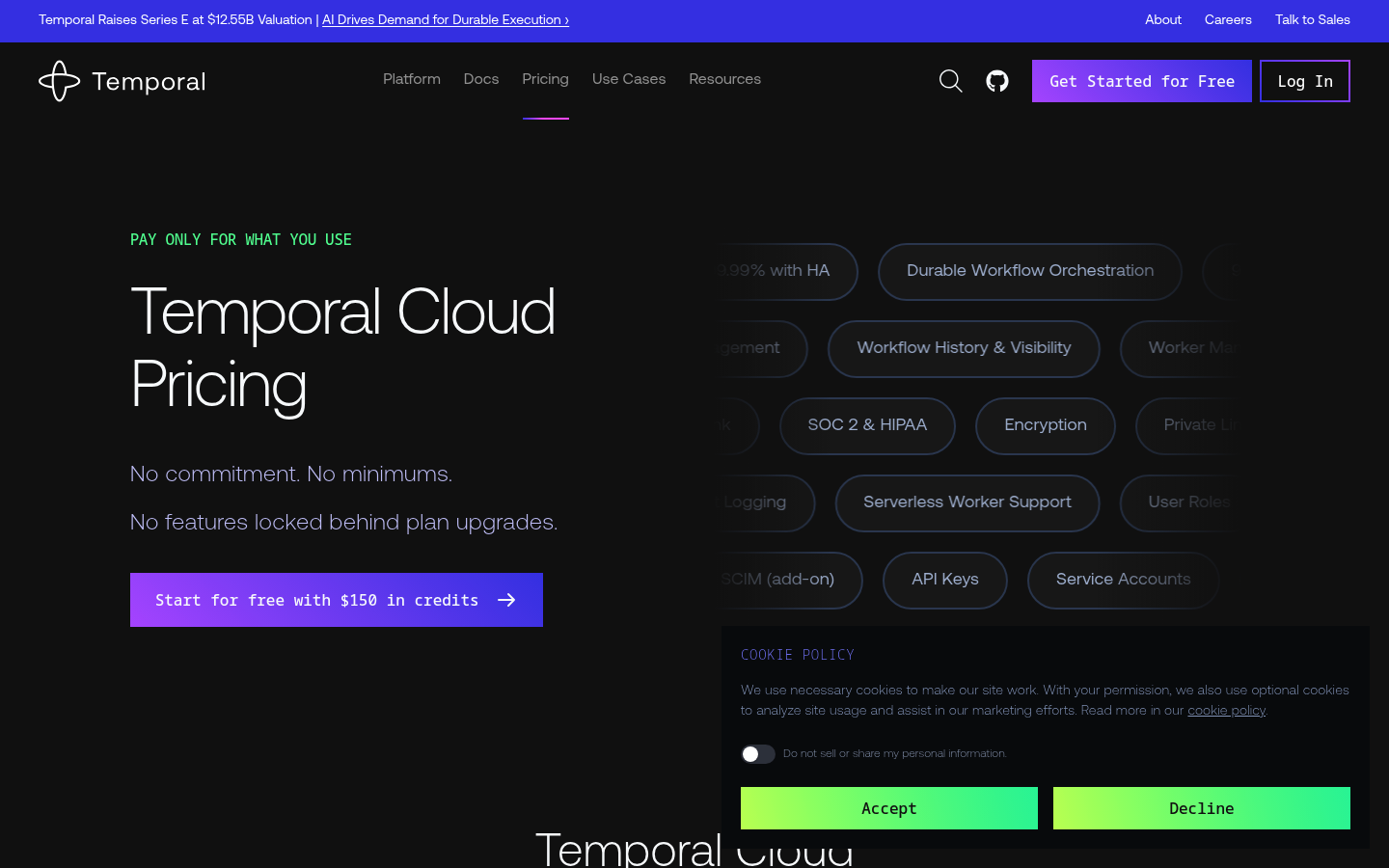This screenshot has width=1389, height=868.
Task: Start for free with $150 in credits
Action: 337,600
